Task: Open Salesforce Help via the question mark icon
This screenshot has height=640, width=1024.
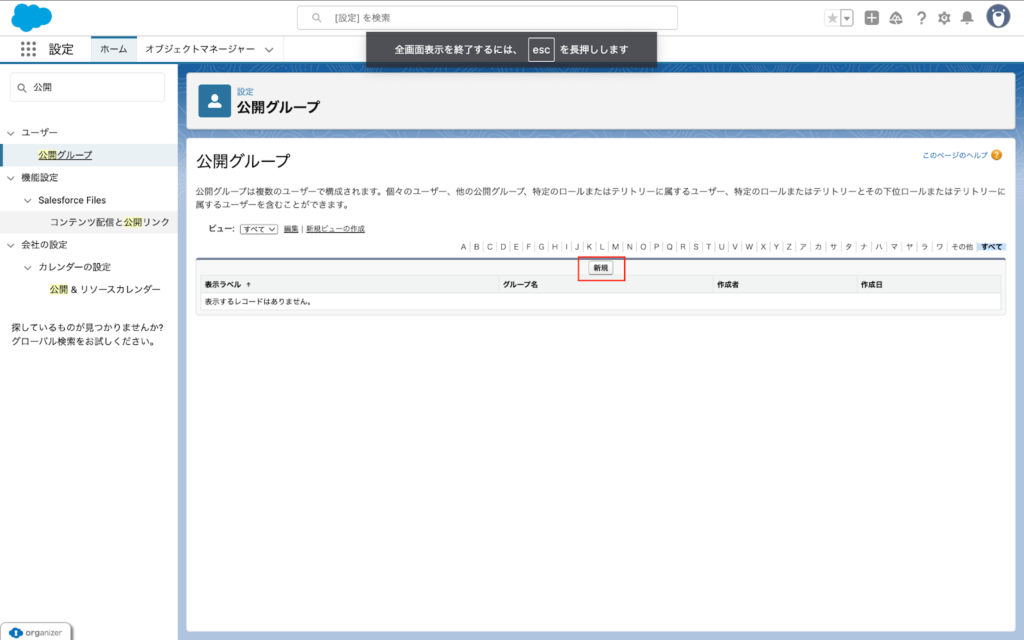Action: coord(922,16)
